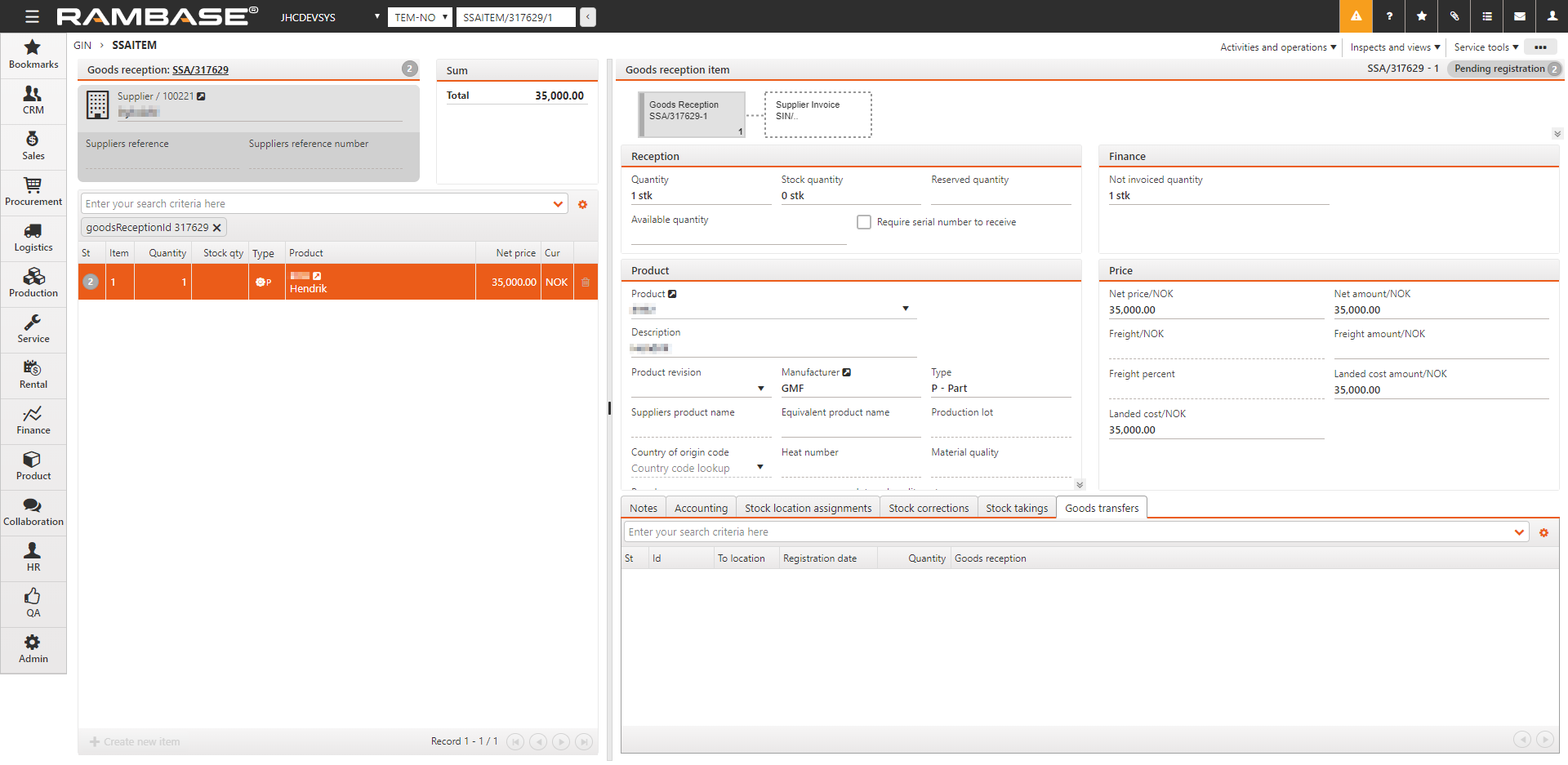Remove the goodsReceptionId 317629 filter

click(216, 228)
